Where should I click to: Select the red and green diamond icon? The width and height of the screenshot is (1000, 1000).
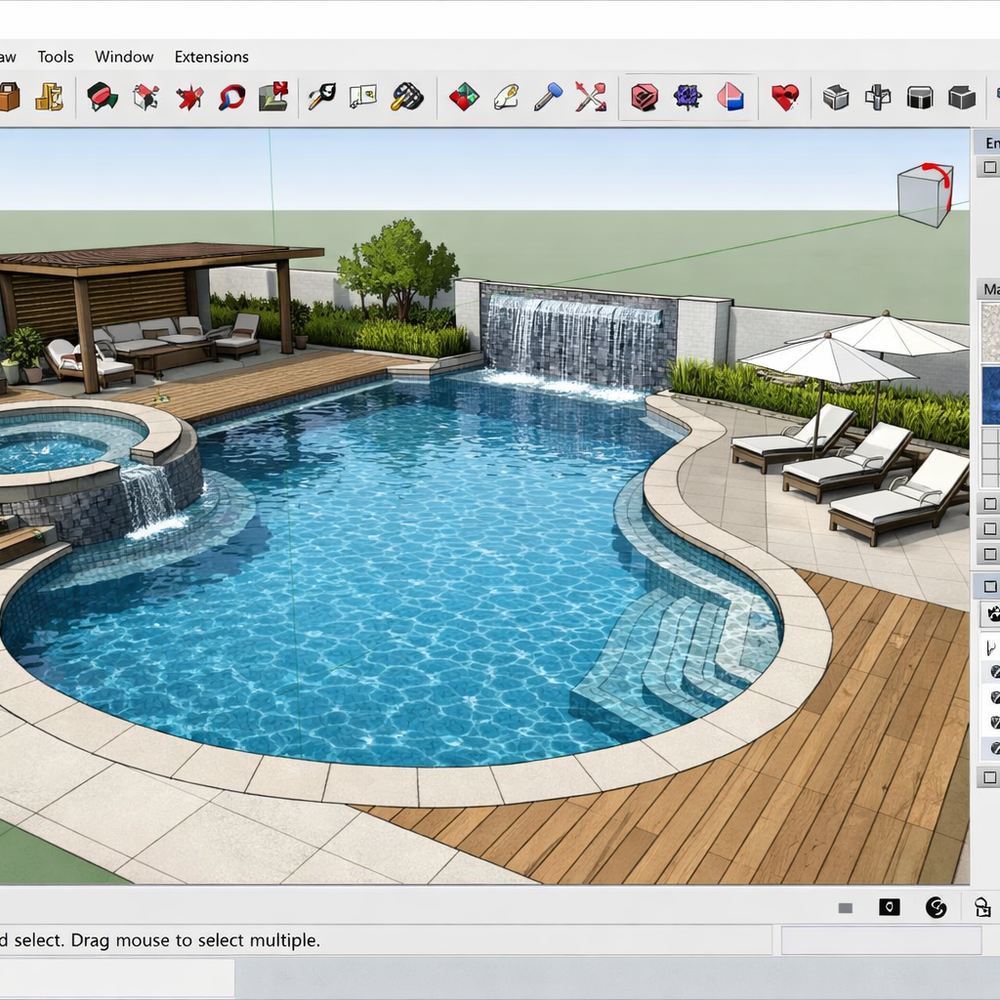463,97
